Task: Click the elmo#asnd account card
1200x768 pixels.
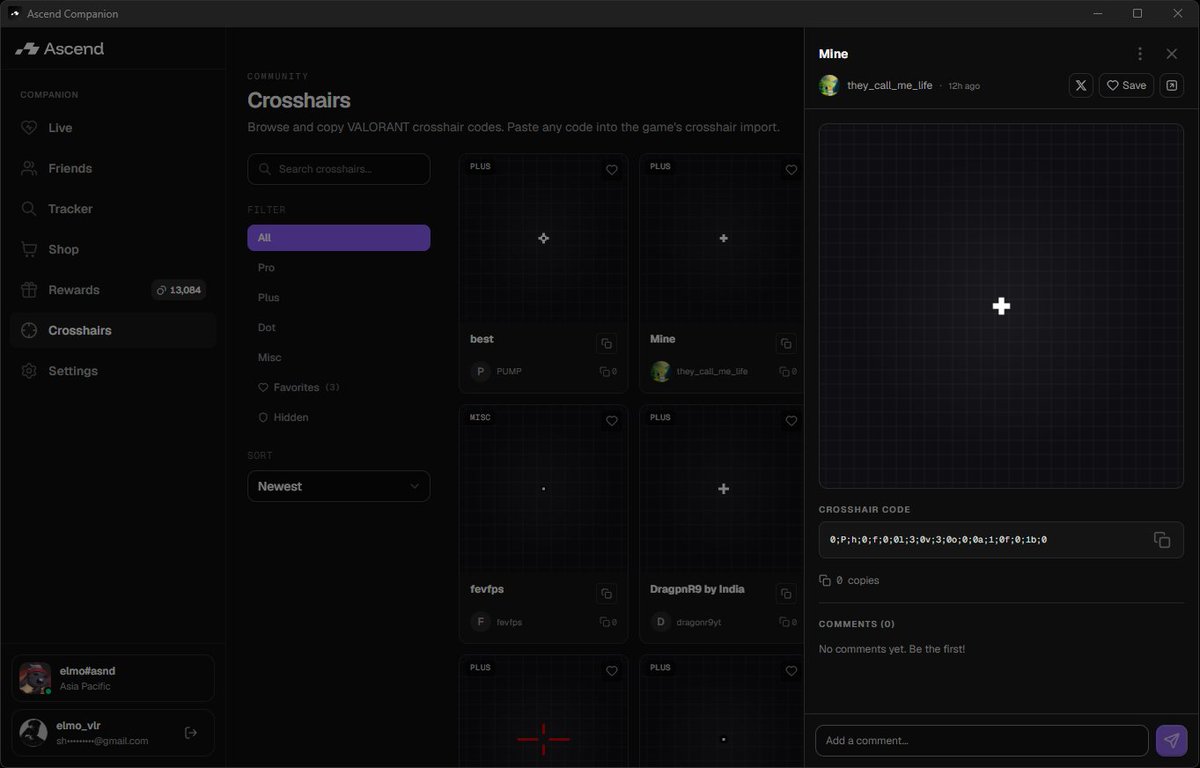Action: pos(113,679)
